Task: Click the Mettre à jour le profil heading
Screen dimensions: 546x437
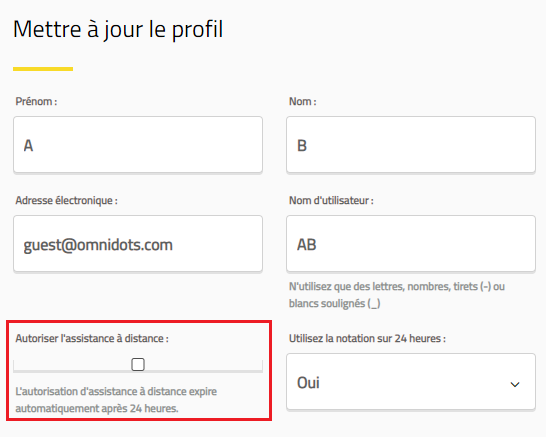Action: coord(118,29)
